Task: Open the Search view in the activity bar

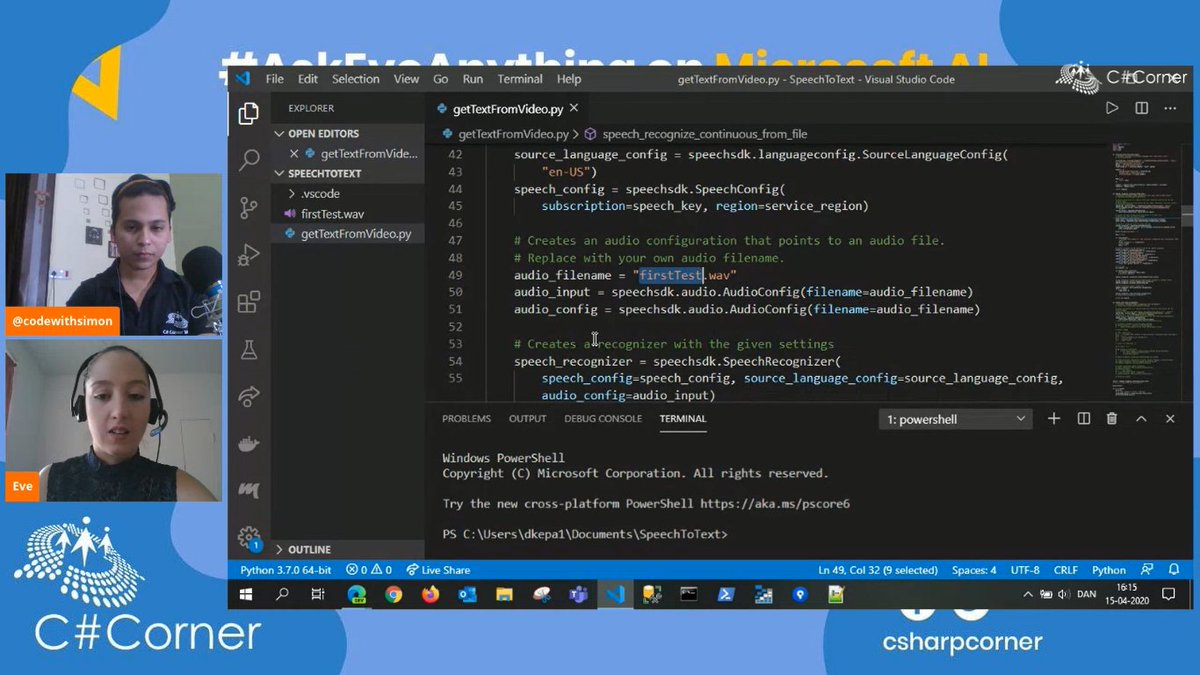Action: (x=249, y=160)
